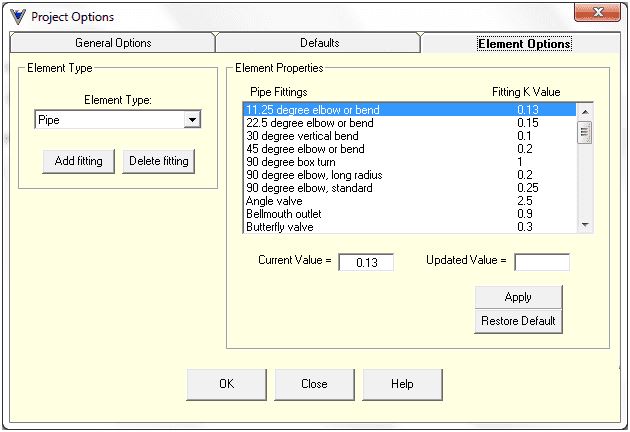Switch to the General Options tab
This screenshot has height=432, width=630.
(x=113, y=43)
